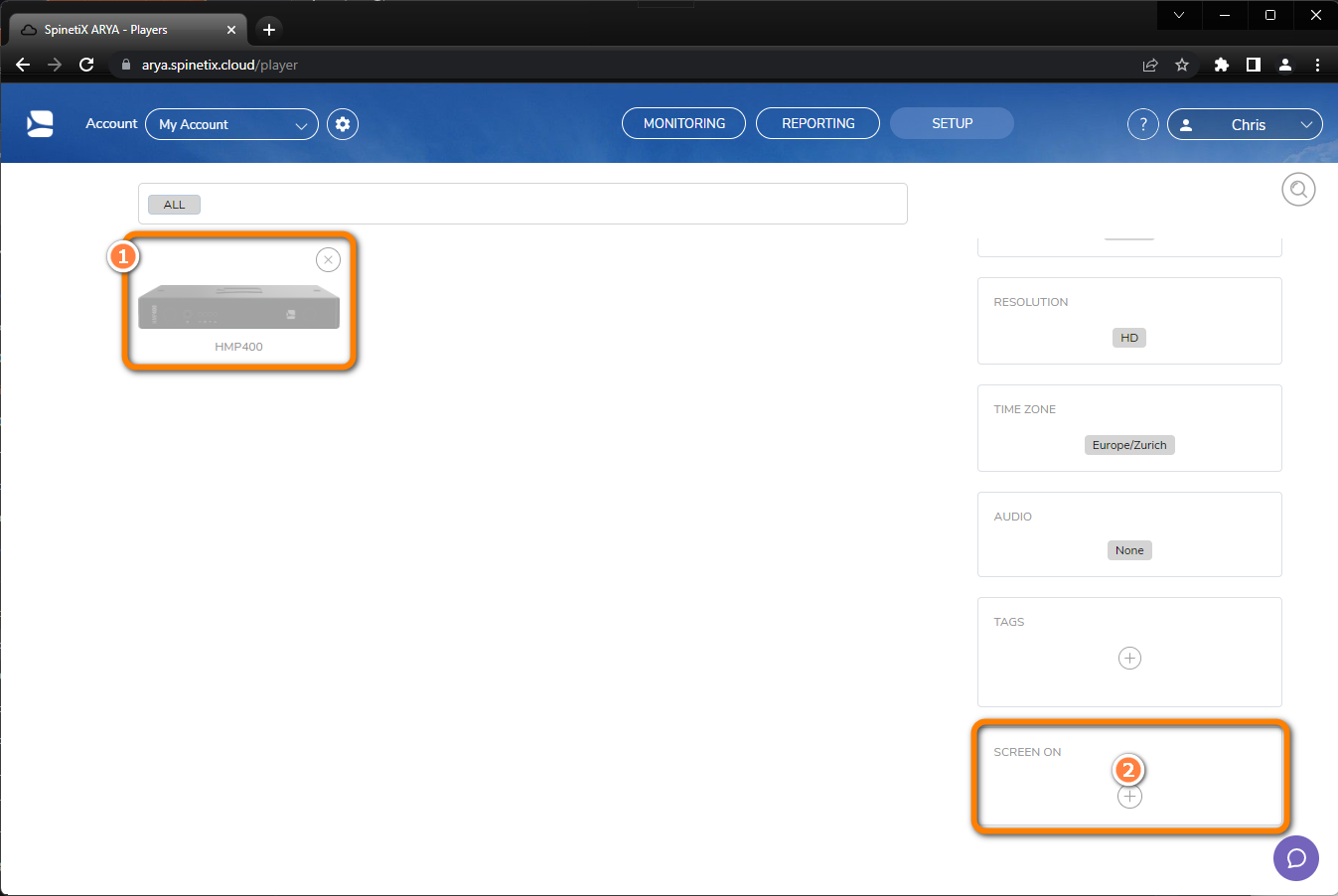The image size is (1338, 896).
Task: Open Chrome three-dot menu
Action: pos(1317,65)
